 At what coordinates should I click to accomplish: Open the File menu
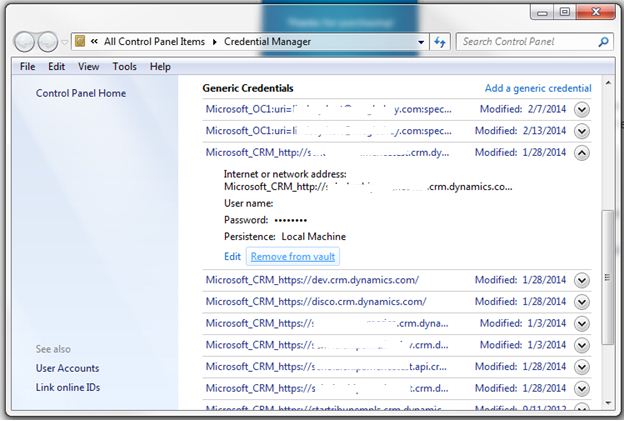pos(27,66)
